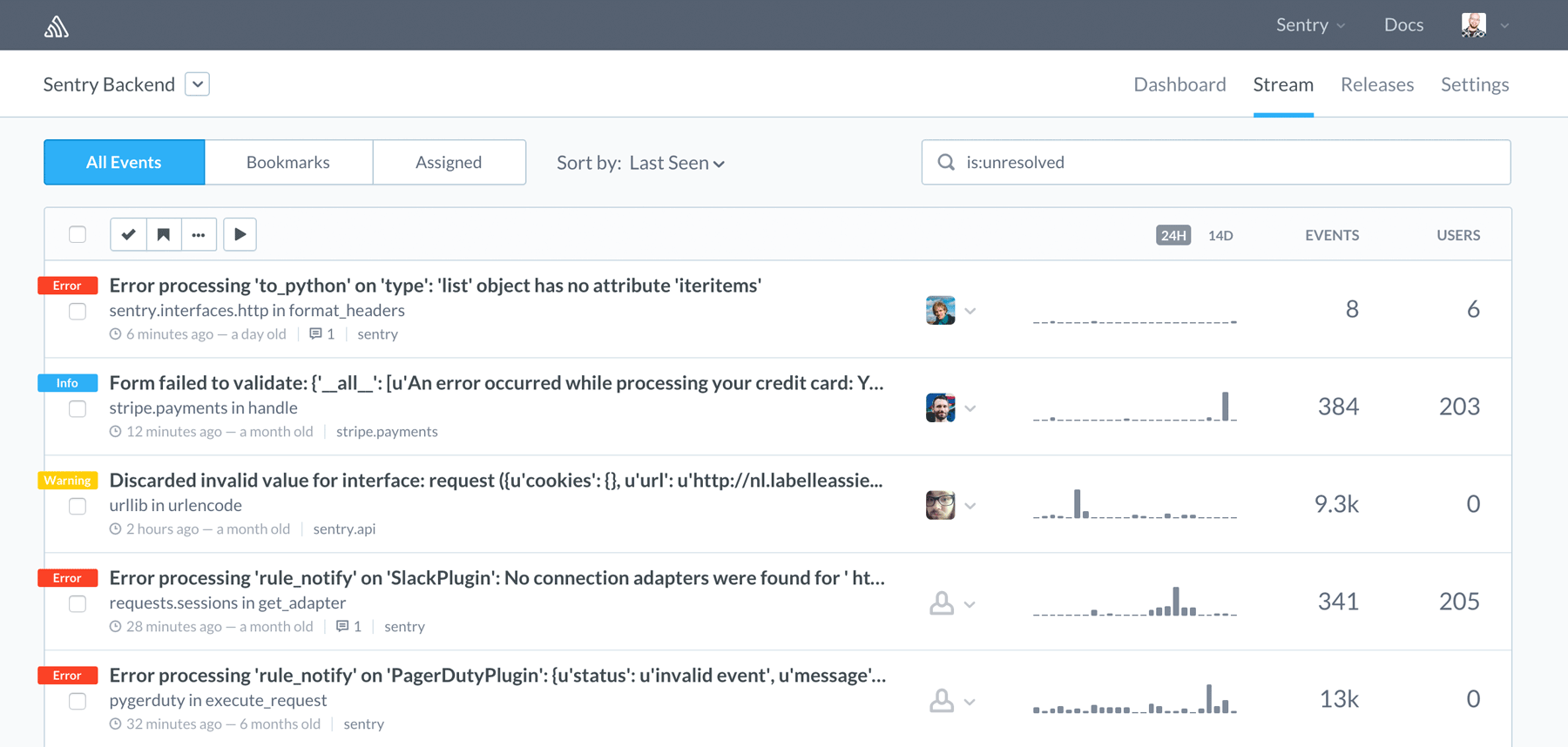The image size is (1568, 747).
Task: Switch graph range to 14D
Action: coord(1220,235)
